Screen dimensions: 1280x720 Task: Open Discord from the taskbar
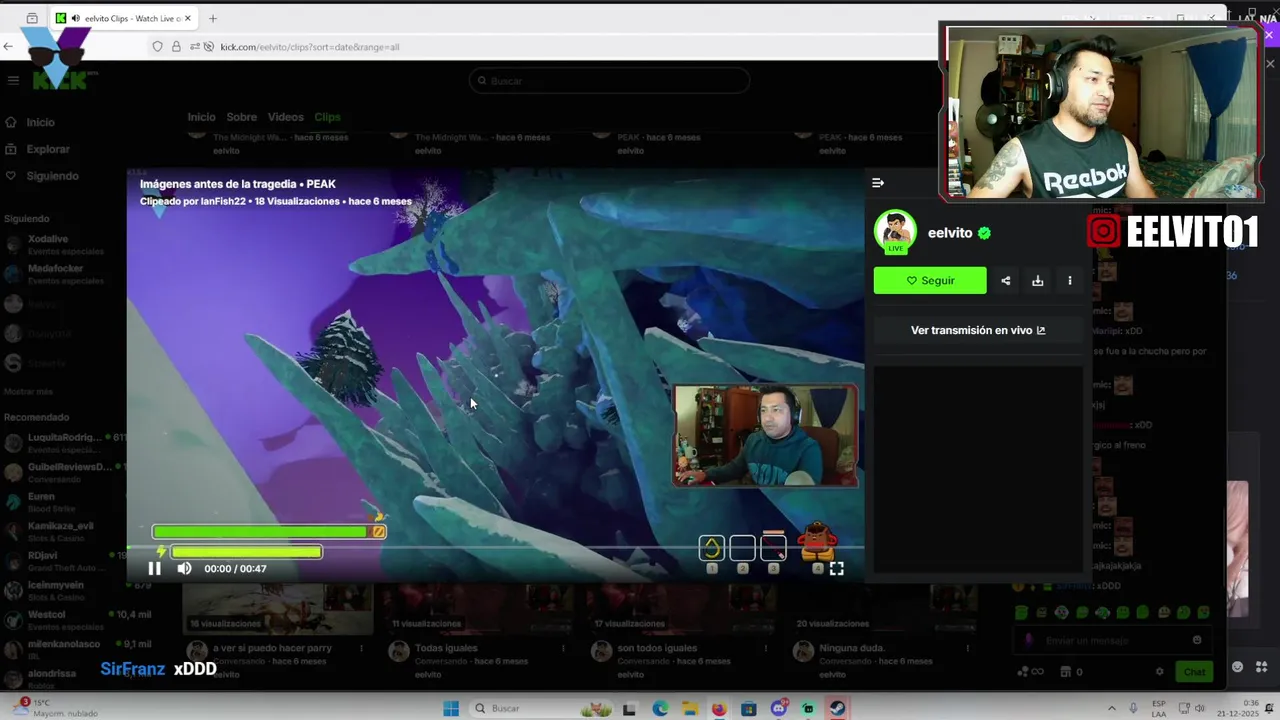tap(779, 709)
